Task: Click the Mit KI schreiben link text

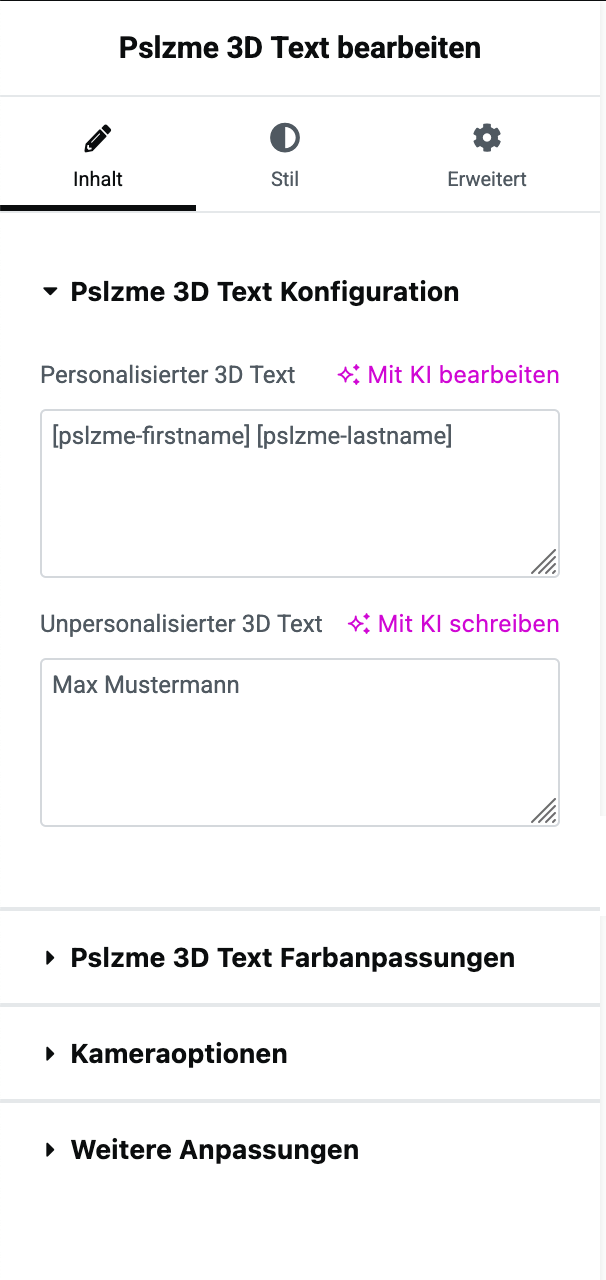Action: click(469, 624)
